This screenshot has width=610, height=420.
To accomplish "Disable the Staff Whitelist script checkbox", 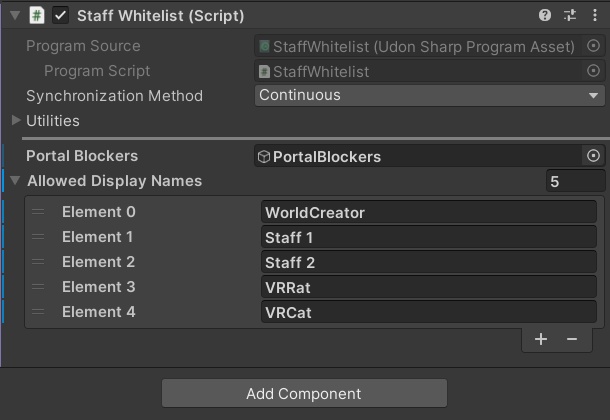I will (x=60, y=15).
